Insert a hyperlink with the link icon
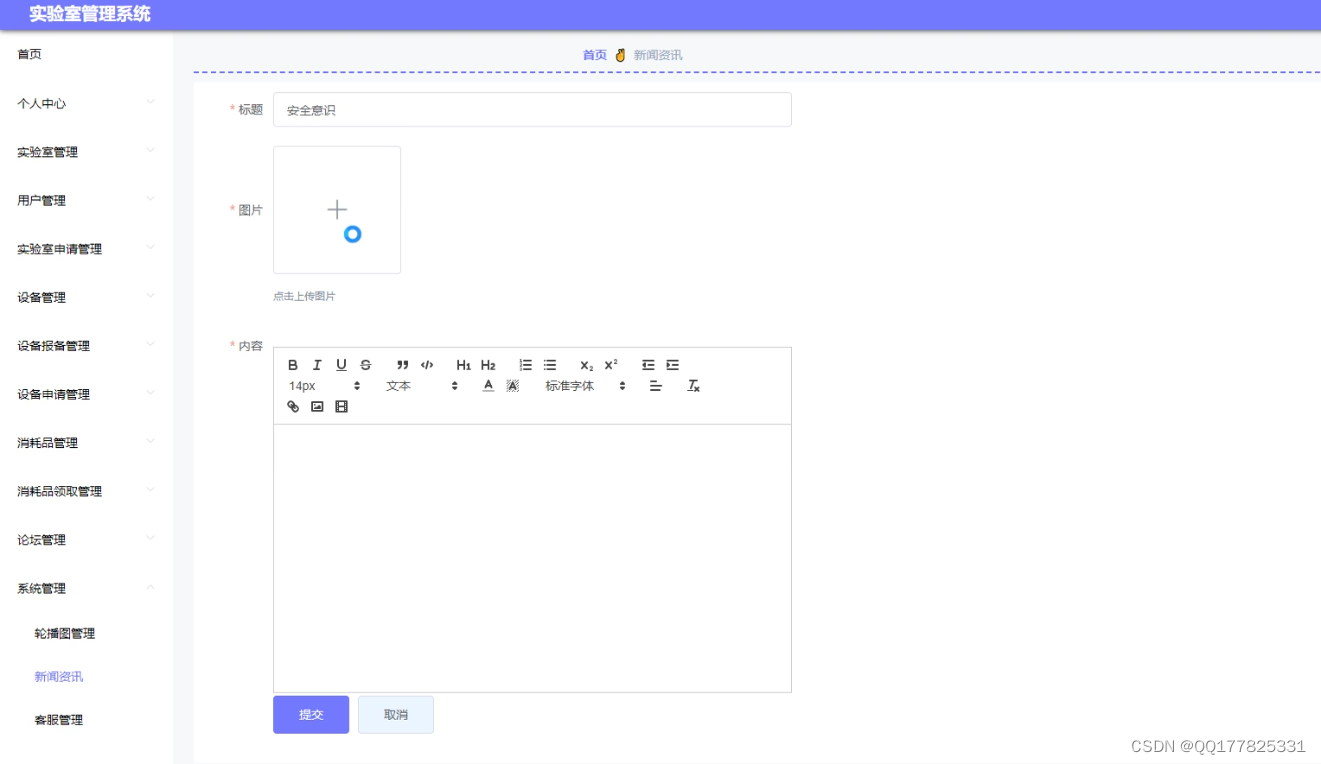 pos(293,407)
